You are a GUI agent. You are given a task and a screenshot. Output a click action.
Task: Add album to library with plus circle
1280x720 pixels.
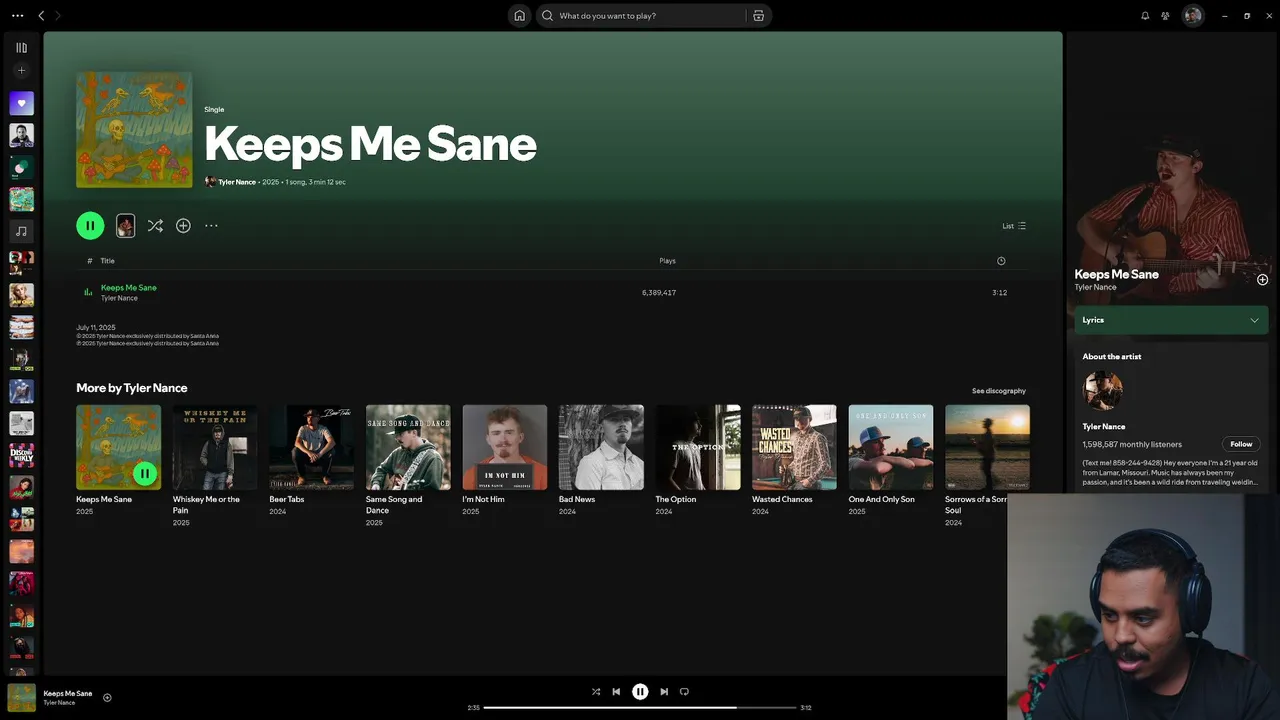tap(183, 226)
